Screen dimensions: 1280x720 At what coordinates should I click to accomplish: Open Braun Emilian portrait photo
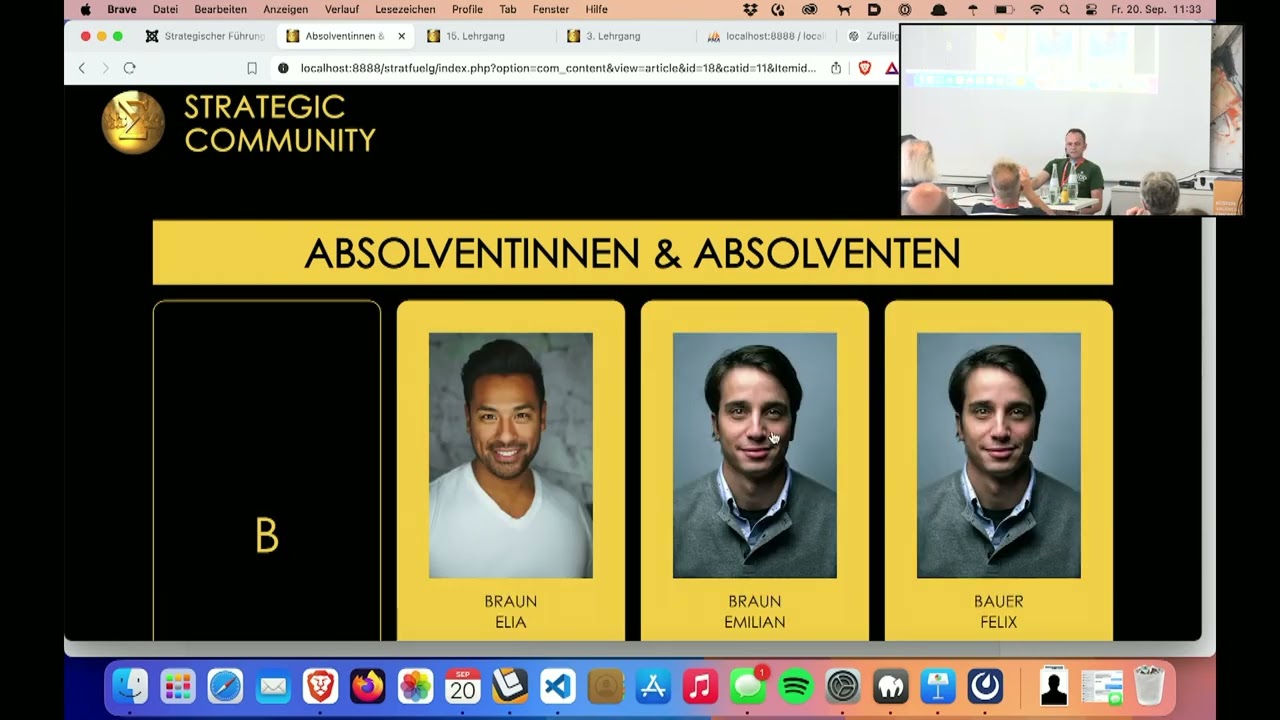point(755,455)
